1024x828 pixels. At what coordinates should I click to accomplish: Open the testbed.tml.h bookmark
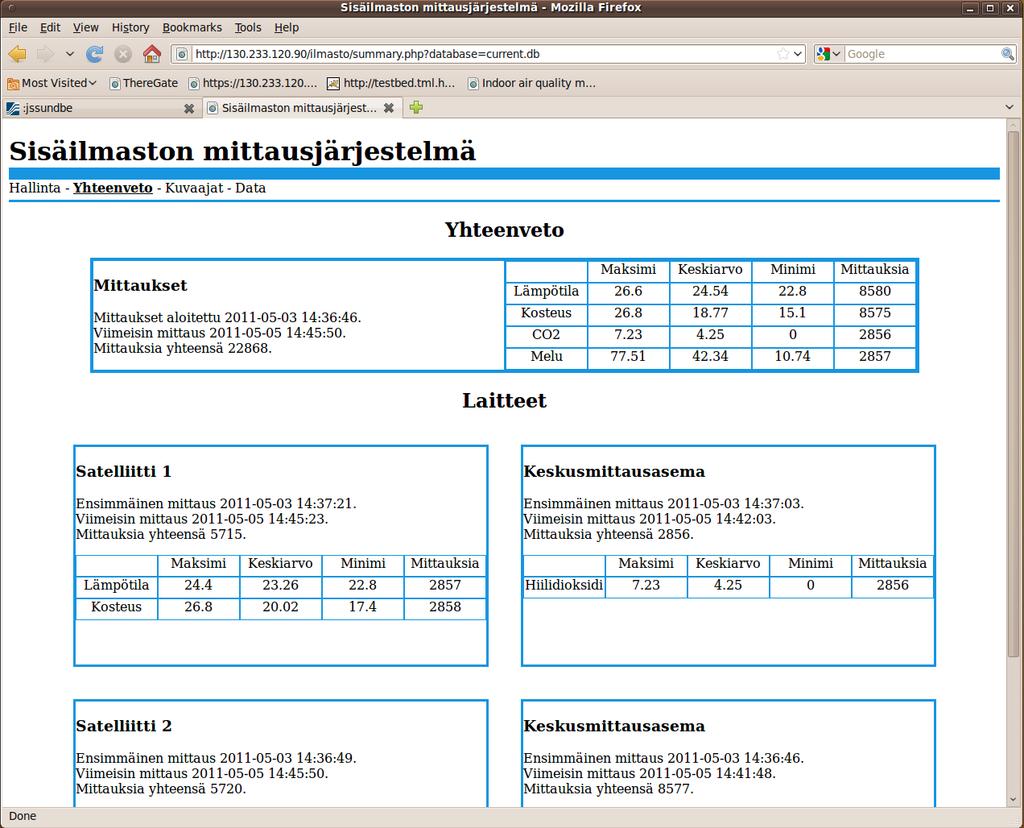point(391,83)
